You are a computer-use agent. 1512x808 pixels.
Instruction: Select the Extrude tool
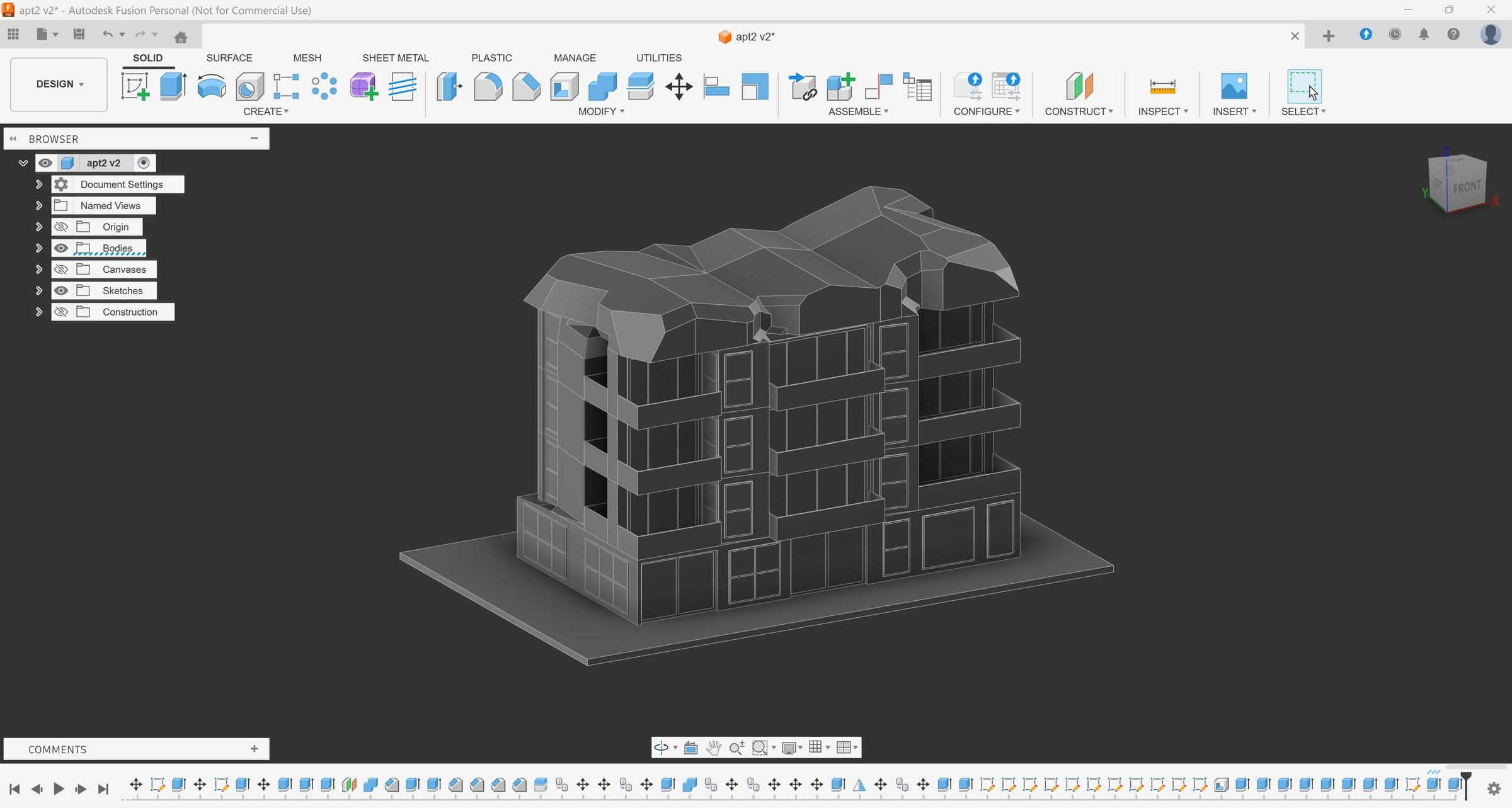[173, 86]
